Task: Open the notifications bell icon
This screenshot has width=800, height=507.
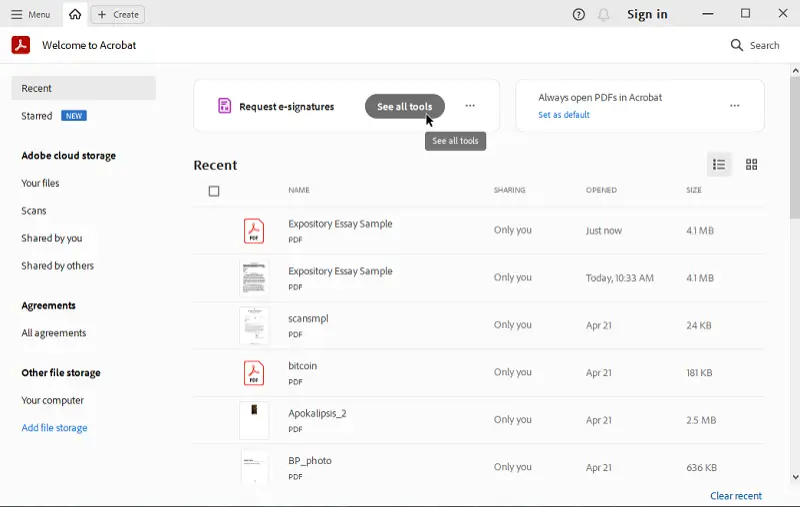Action: pyautogui.click(x=604, y=15)
